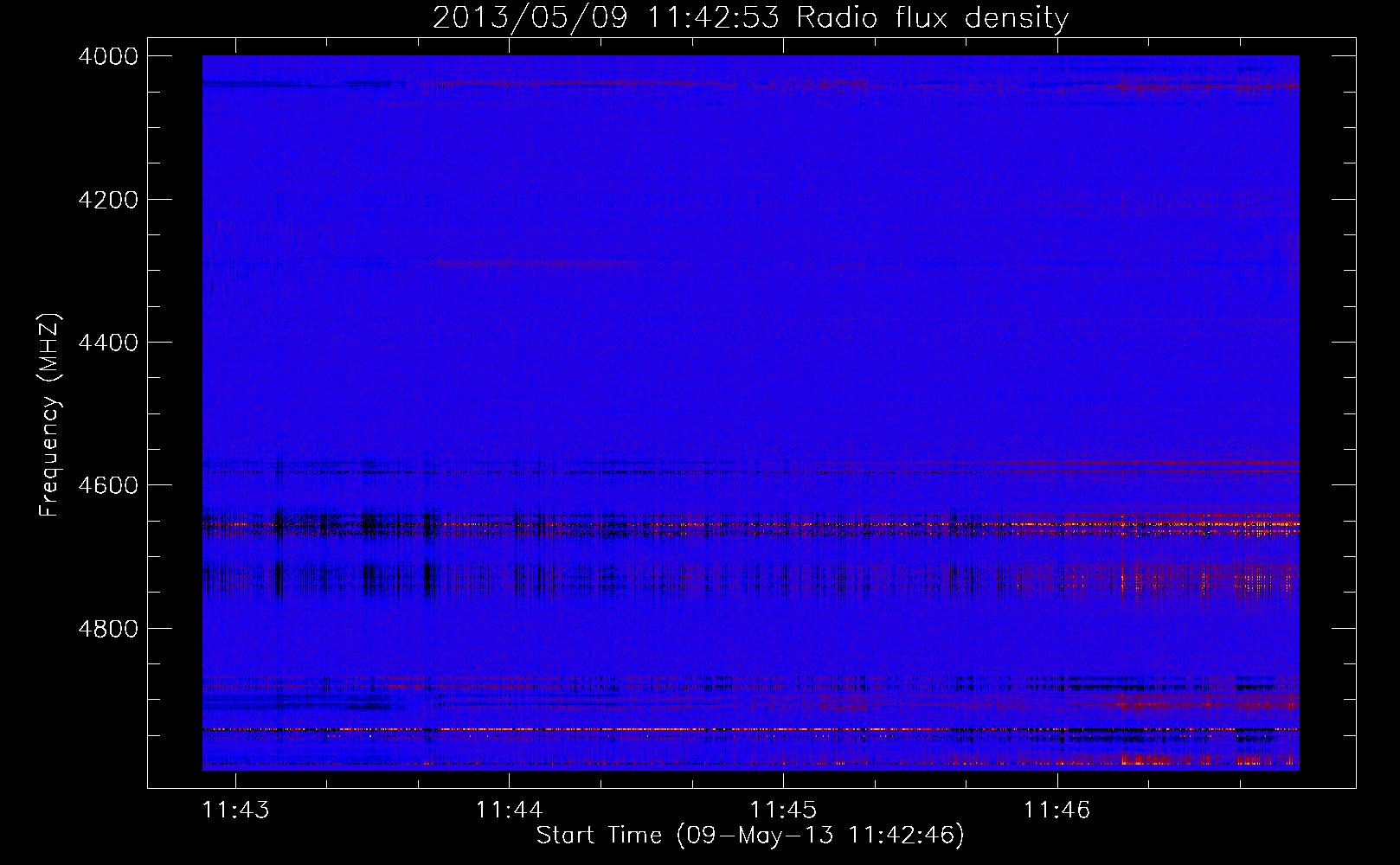Viewport: 1400px width, 865px height.
Task: Click the 11:43 time axis label
Action: click(235, 810)
